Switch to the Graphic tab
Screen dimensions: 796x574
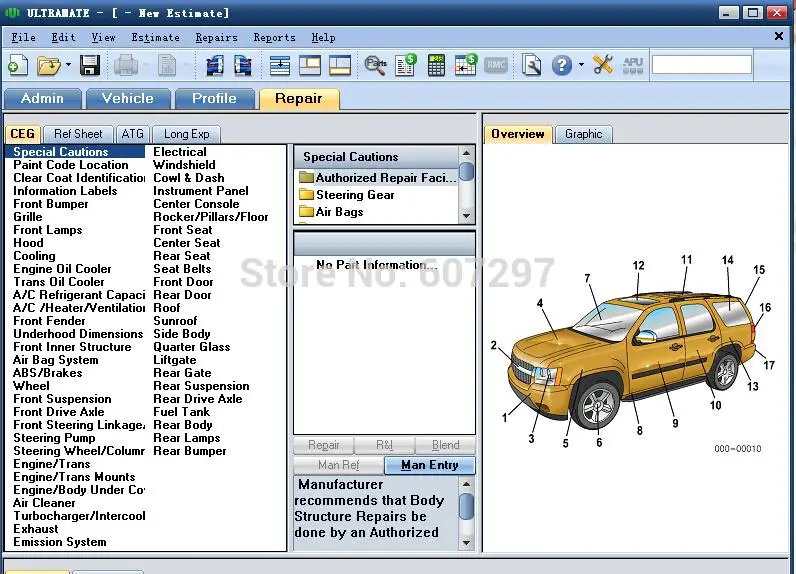(x=584, y=134)
